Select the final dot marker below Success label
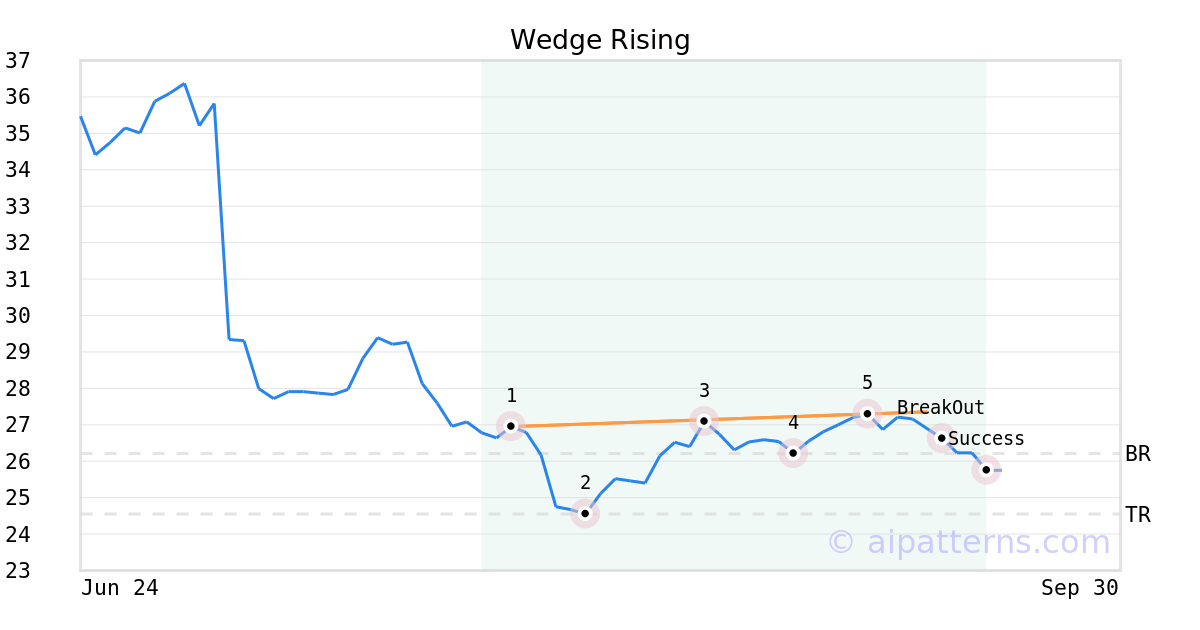The height and width of the screenshot is (630, 1200). click(986, 469)
